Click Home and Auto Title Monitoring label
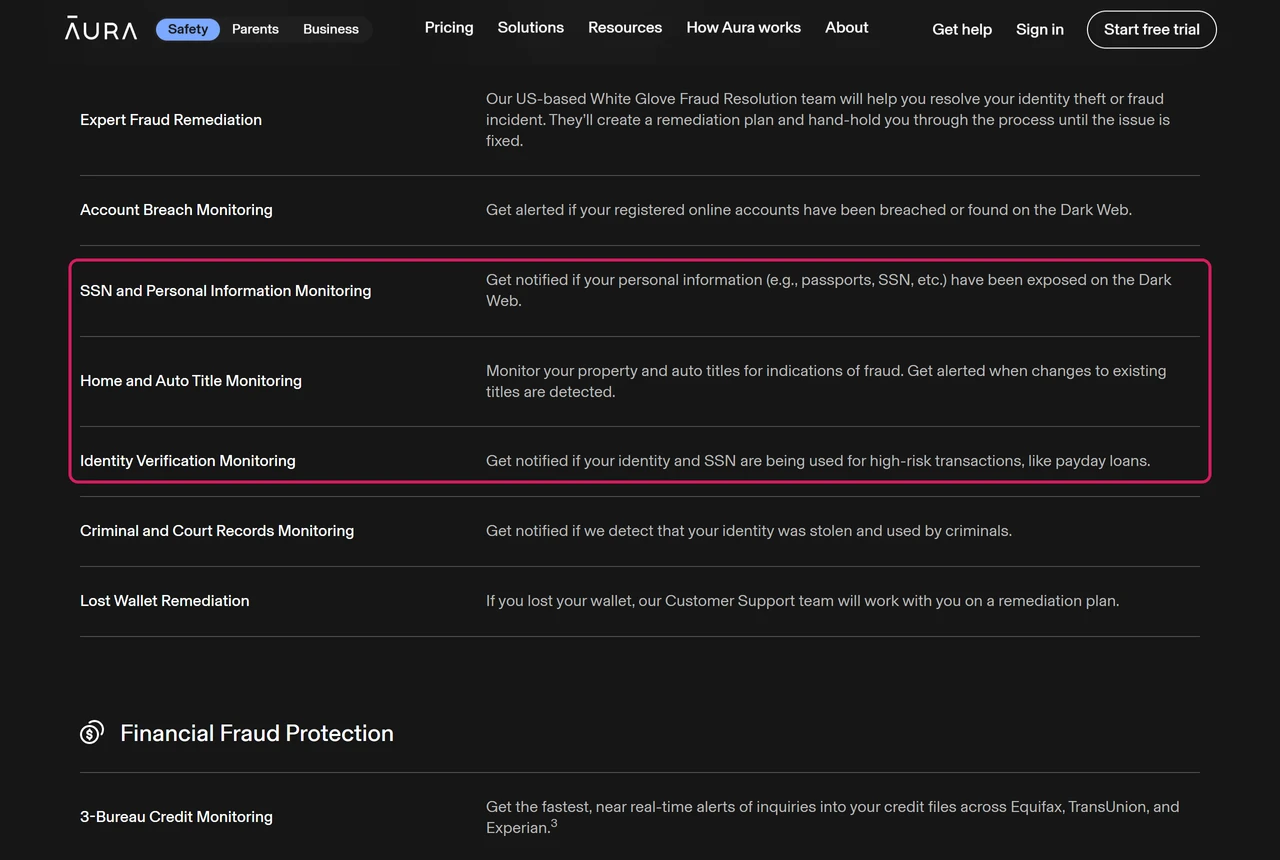Viewport: 1280px width, 860px height. click(191, 381)
